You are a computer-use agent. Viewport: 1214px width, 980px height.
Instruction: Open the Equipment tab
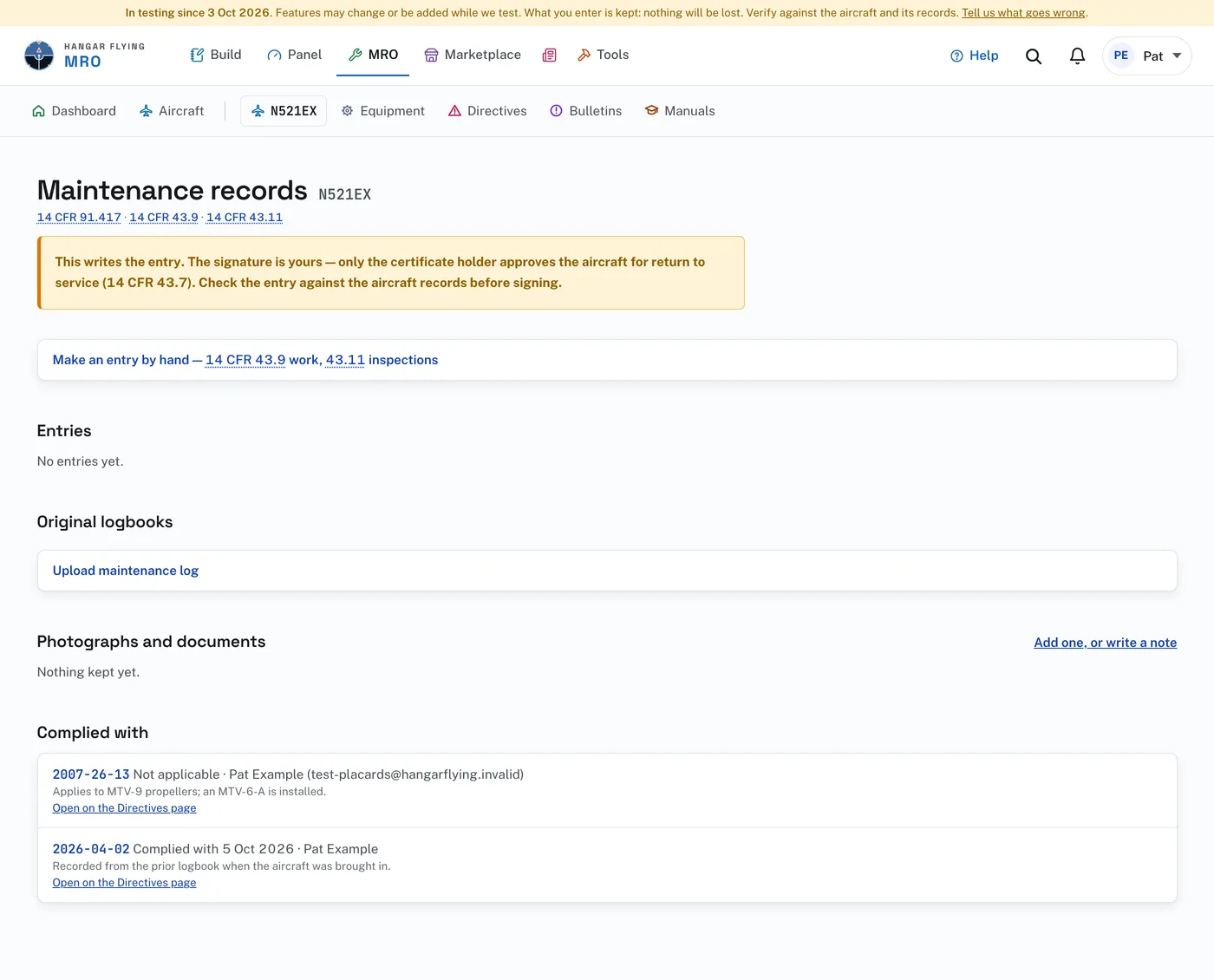[382, 111]
